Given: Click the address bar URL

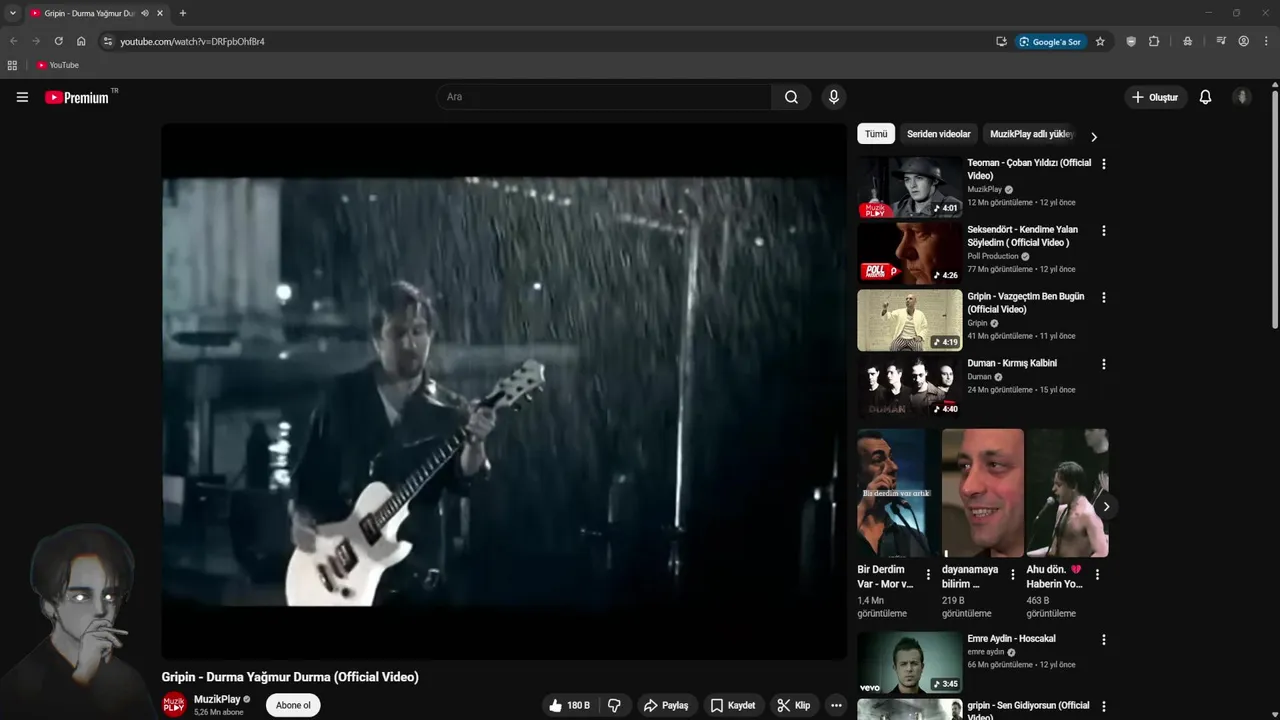Looking at the screenshot, I should [192, 41].
